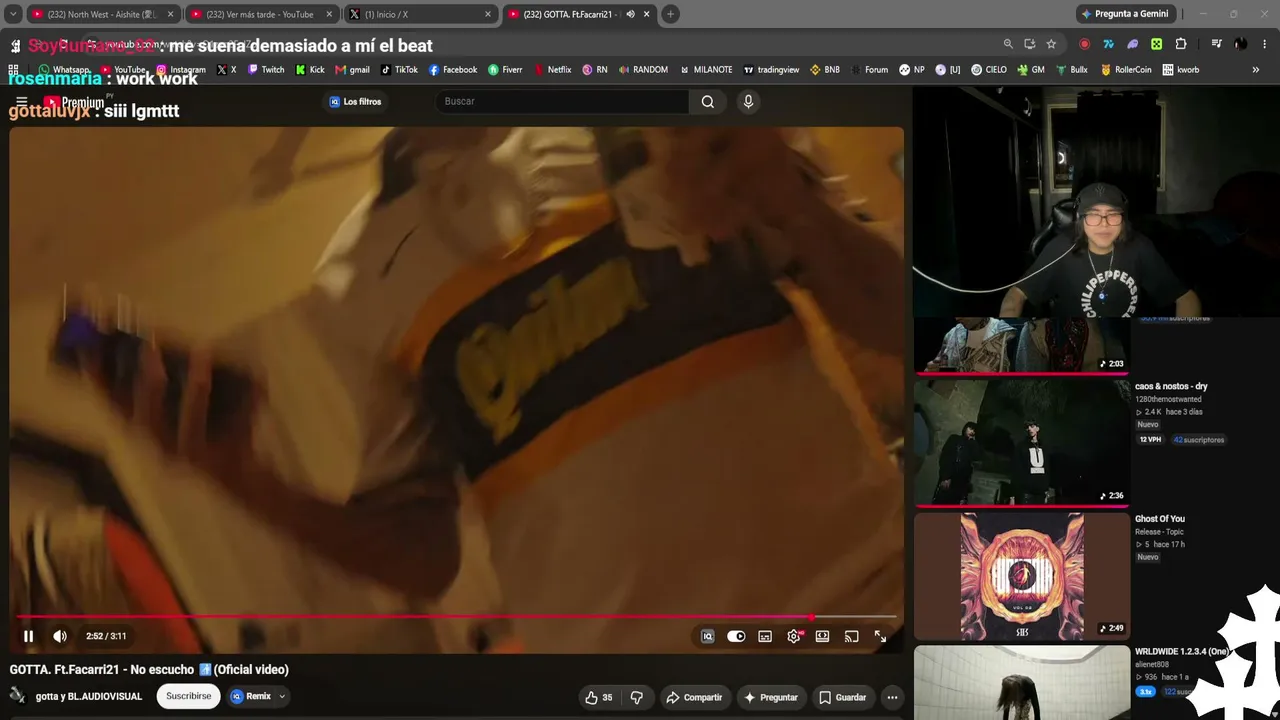Open the Ghost Of You video thumbnail
This screenshot has height=720, width=1280.
click(1022, 576)
